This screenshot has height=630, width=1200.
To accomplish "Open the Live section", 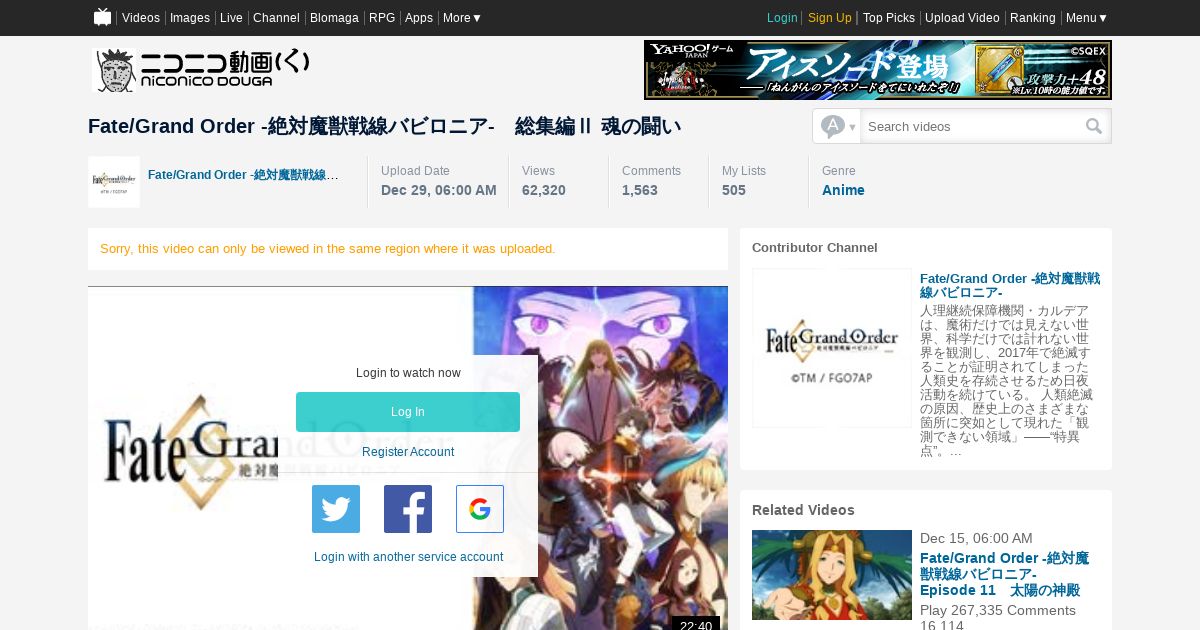I will (231, 18).
